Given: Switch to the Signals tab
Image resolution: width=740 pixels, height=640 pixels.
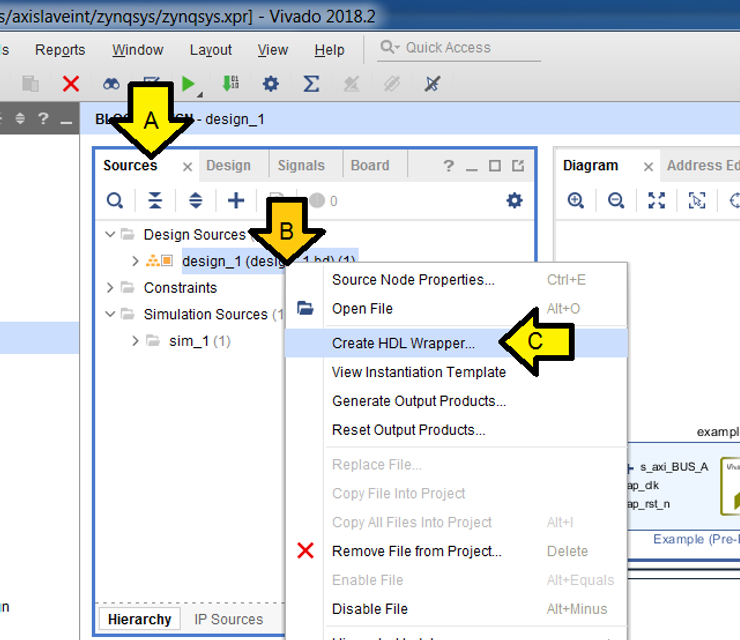Looking at the screenshot, I should (301, 165).
